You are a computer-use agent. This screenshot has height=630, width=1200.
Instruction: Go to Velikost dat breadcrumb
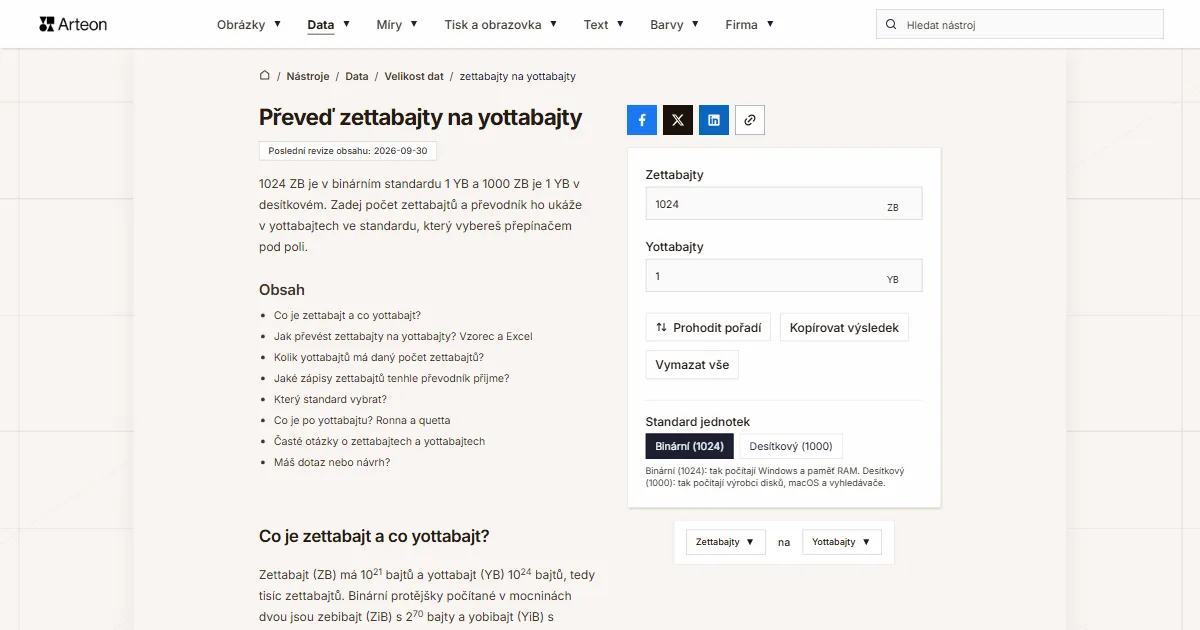coord(414,76)
